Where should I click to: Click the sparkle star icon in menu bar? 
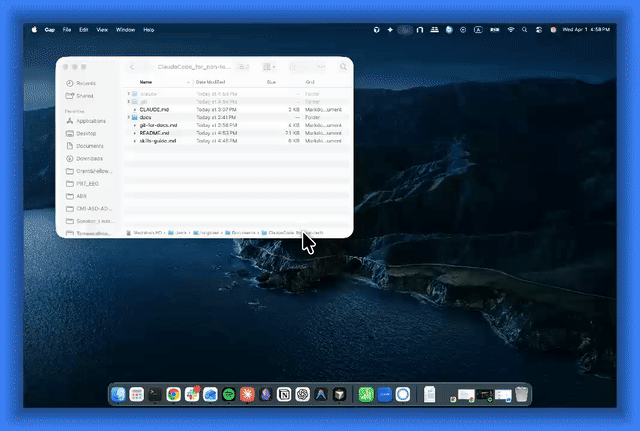(390, 30)
